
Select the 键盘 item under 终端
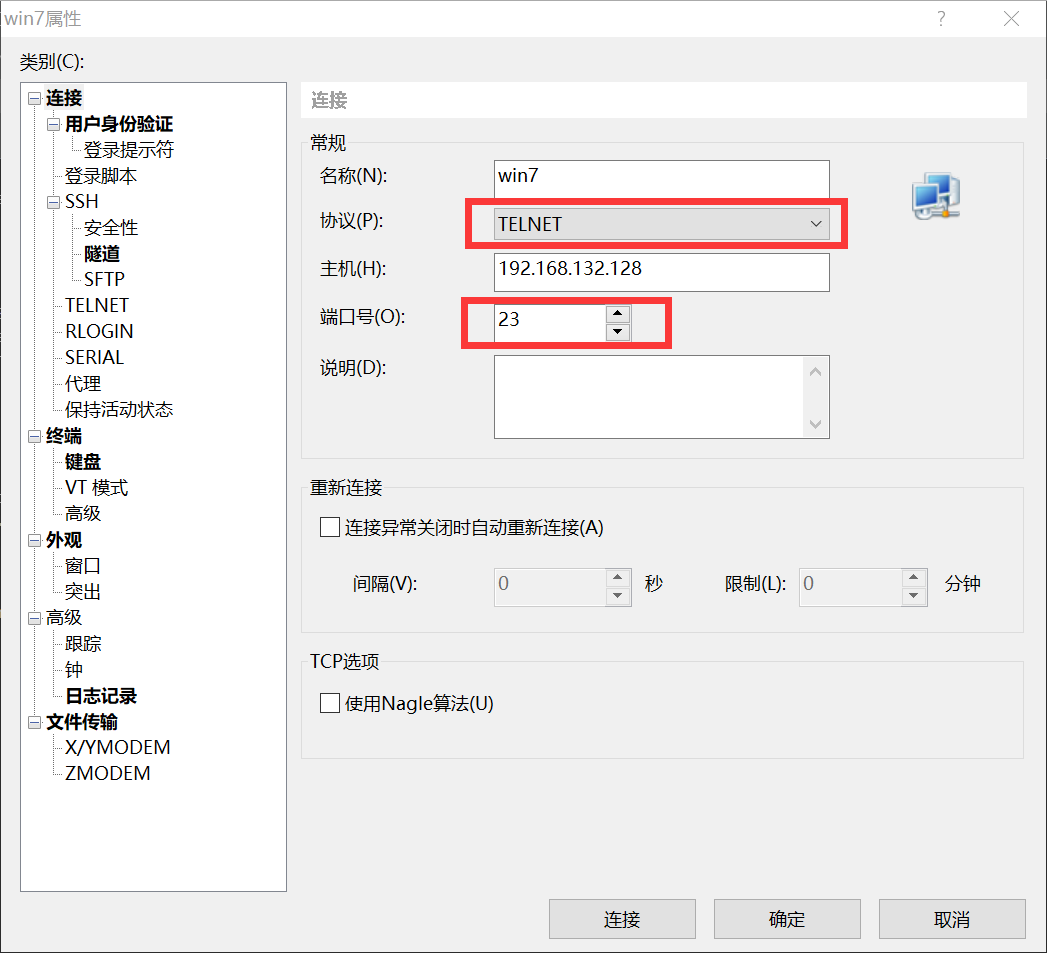coord(82,461)
